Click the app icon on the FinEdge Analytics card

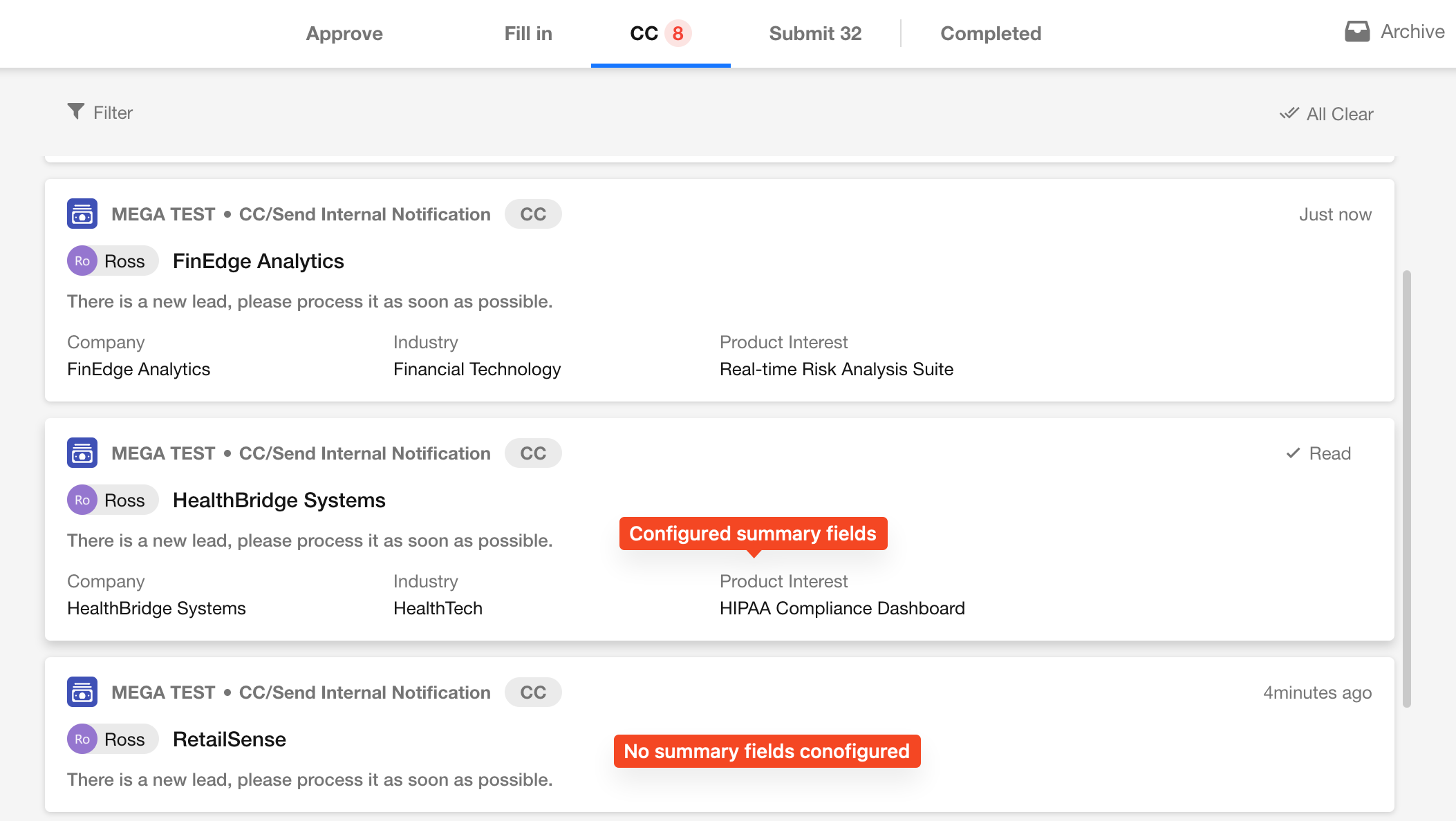[82, 214]
